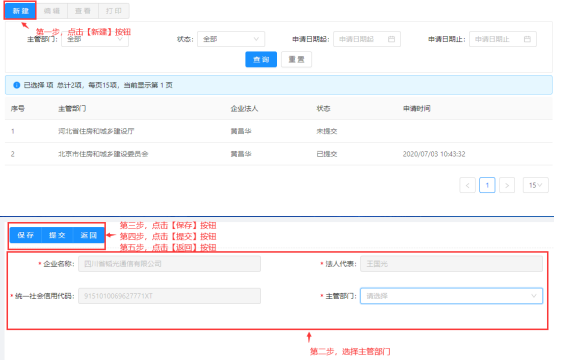This screenshot has height=360, width=581.
Task: Select row 河北省住房和城乡建设厅
Action: click(x=279, y=131)
